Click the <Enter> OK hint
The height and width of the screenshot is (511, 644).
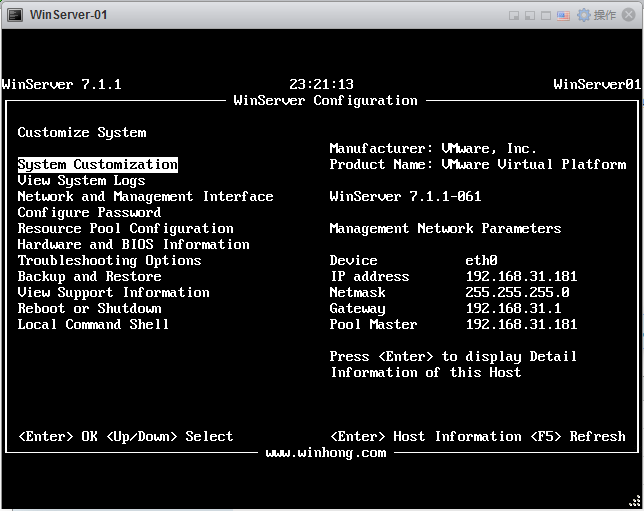[x=58, y=436]
